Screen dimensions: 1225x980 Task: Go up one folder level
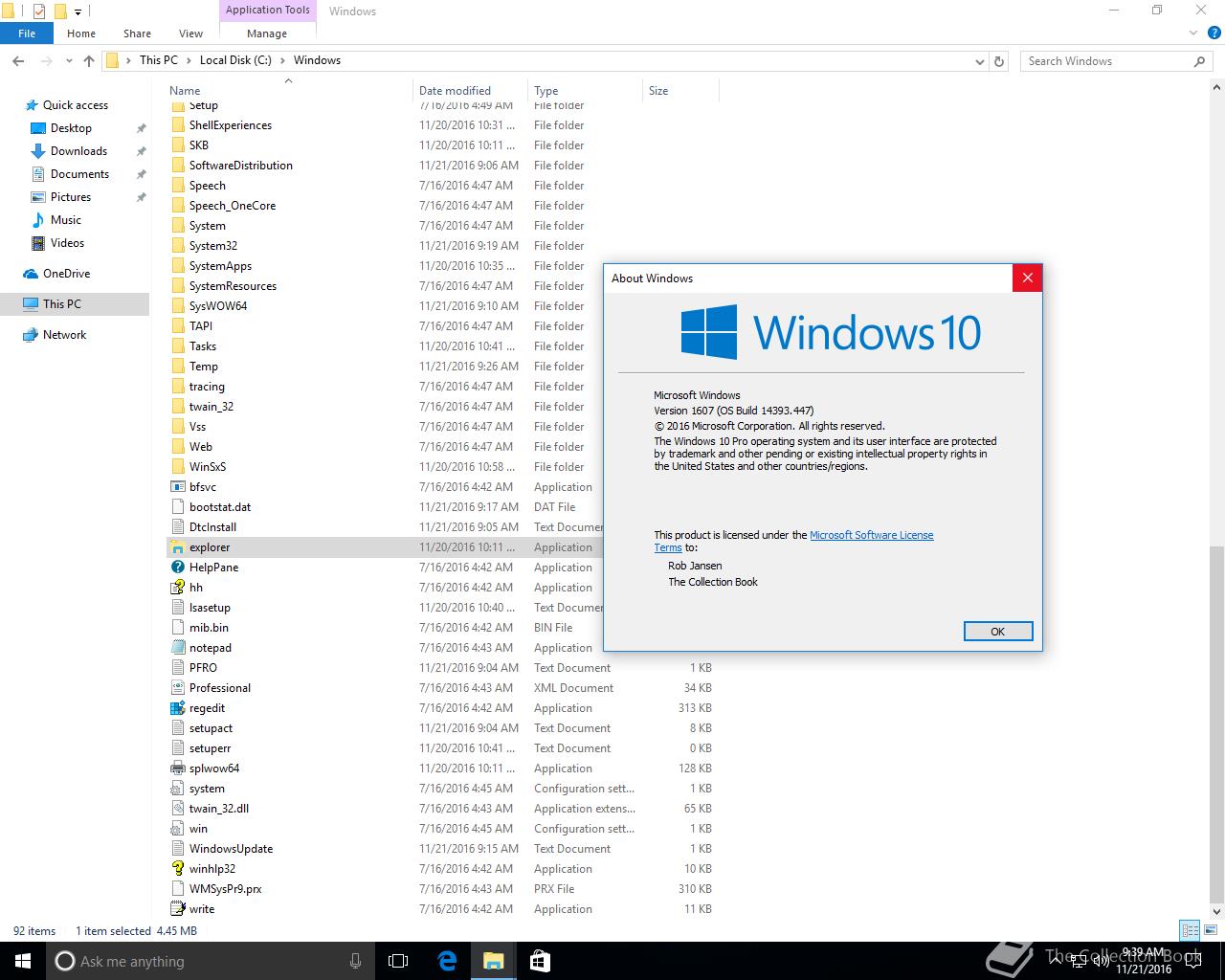[x=89, y=60]
